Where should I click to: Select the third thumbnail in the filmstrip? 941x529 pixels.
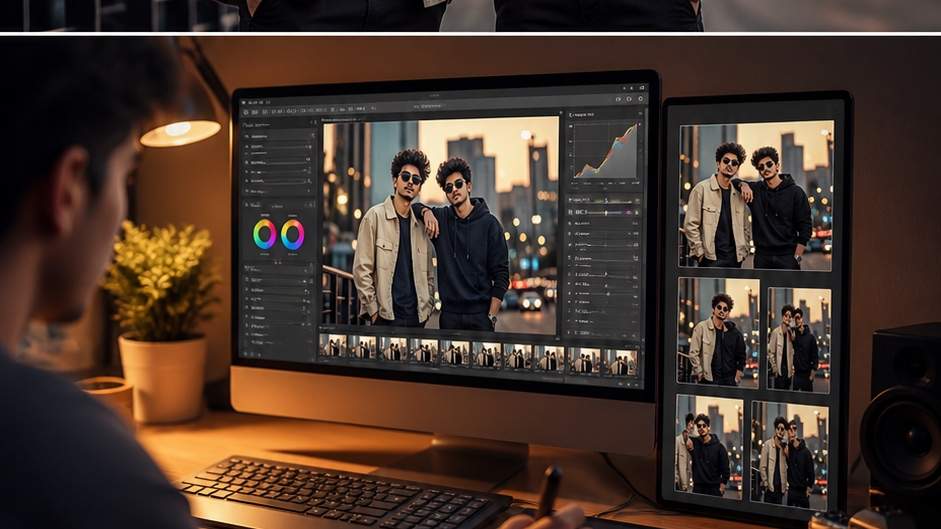click(393, 348)
